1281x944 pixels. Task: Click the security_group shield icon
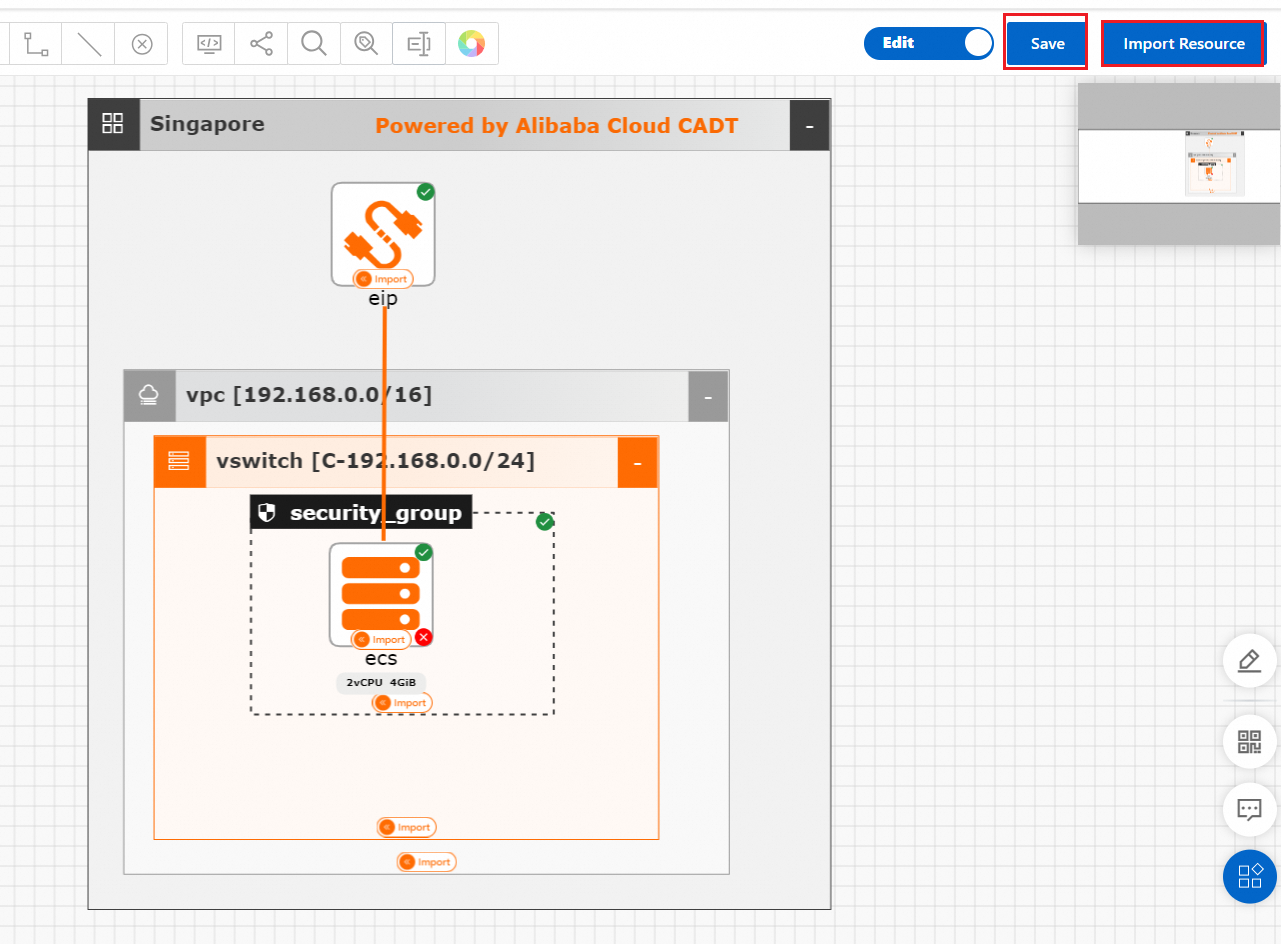point(266,513)
